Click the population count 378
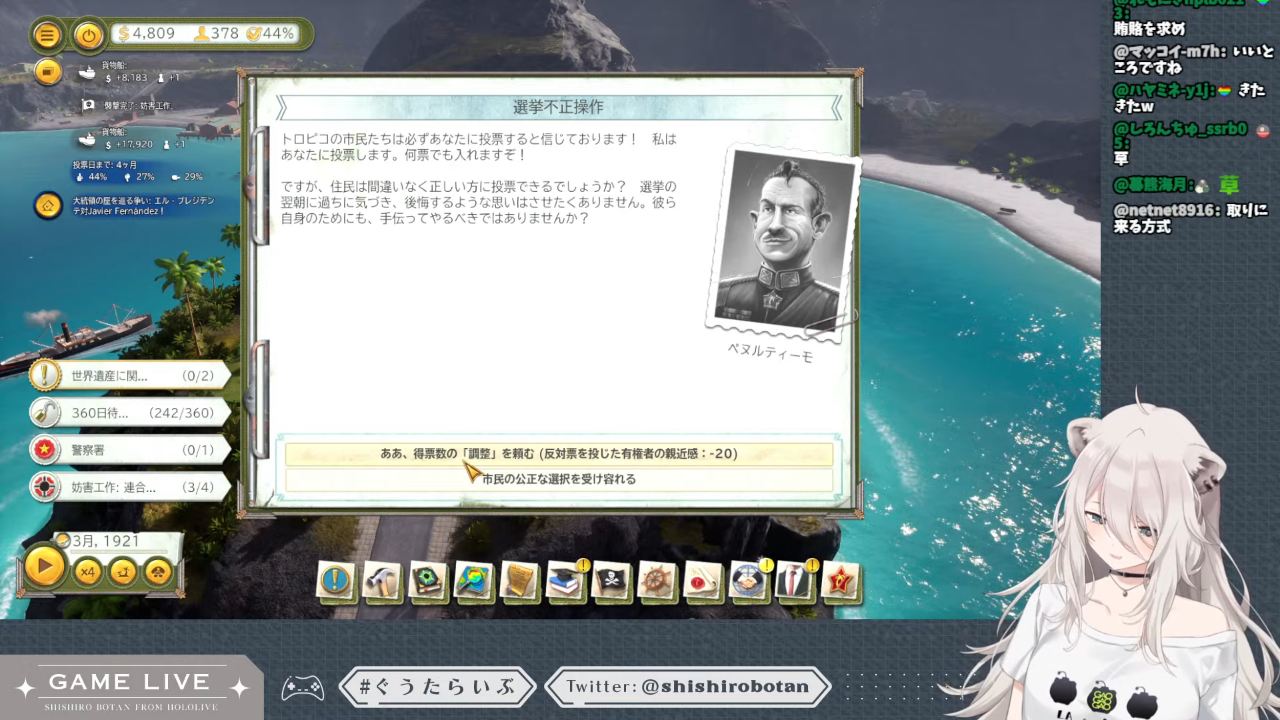1280x720 pixels. click(x=216, y=34)
